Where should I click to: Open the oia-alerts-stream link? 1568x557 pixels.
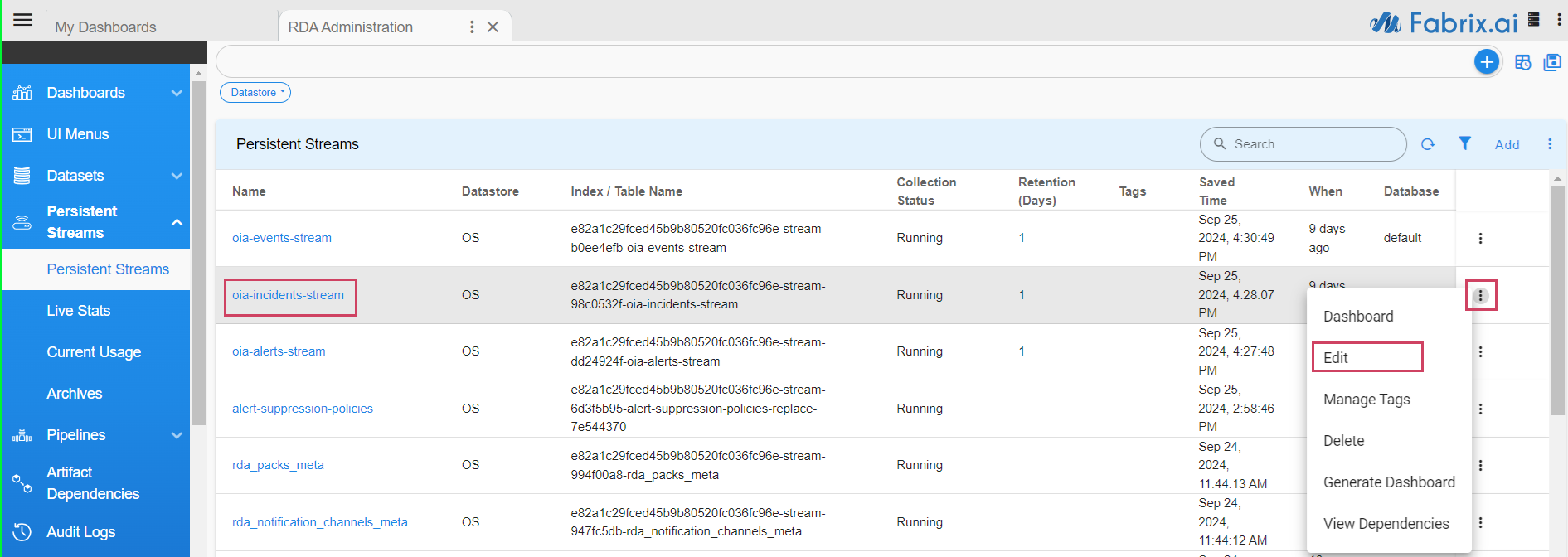(279, 351)
